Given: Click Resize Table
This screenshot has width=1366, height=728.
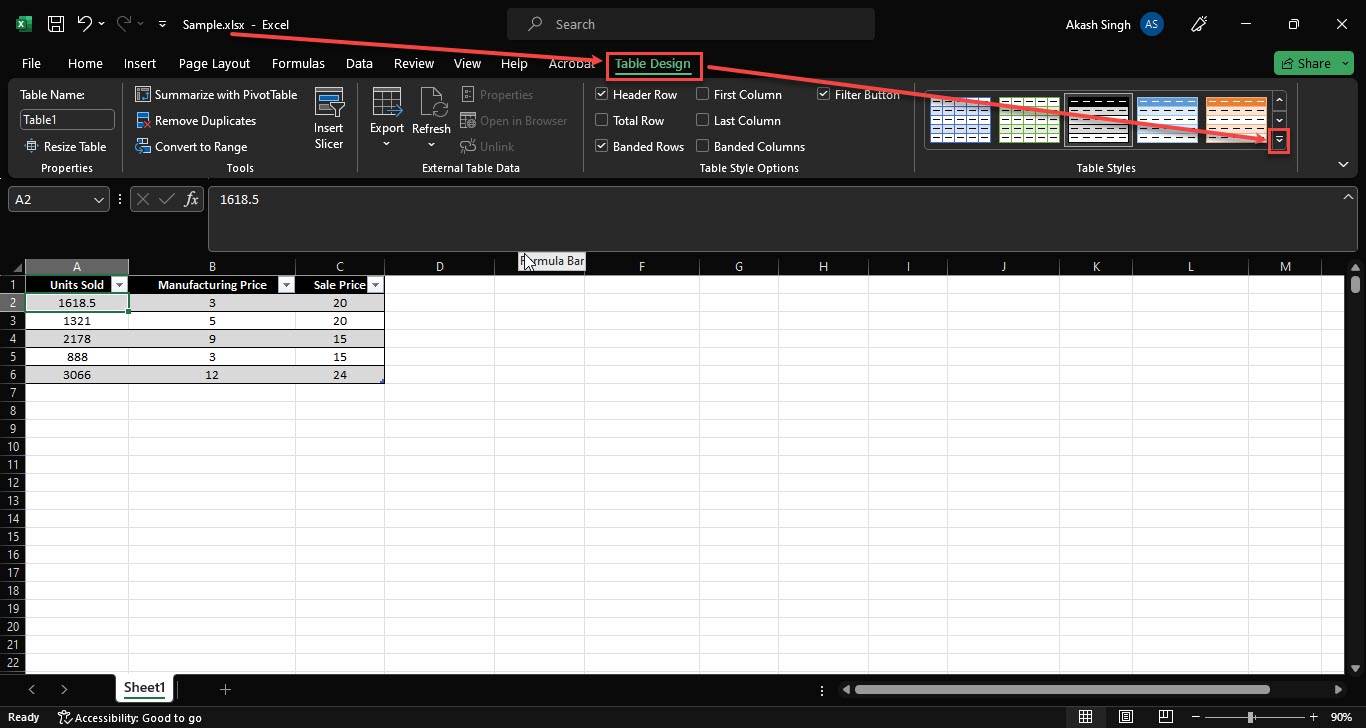Looking at the screenshot, I should (x=66, y=146).
